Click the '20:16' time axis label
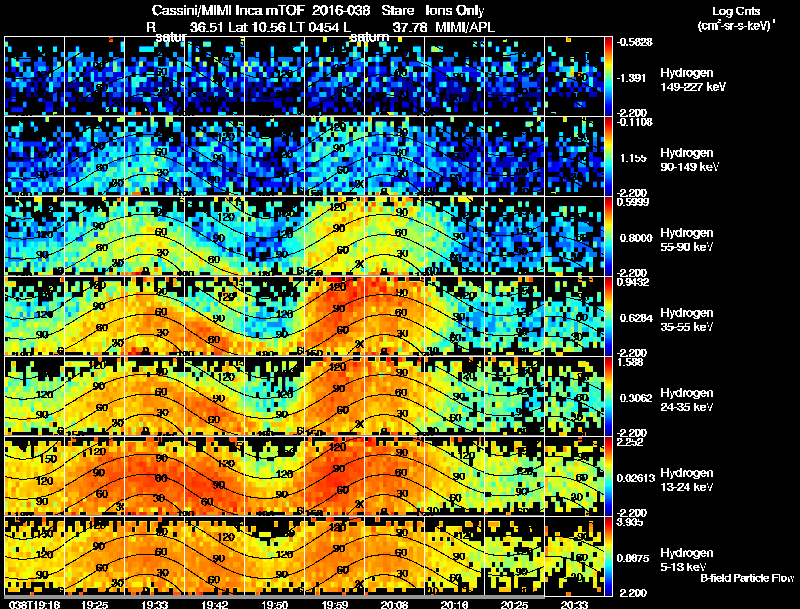 454,604
